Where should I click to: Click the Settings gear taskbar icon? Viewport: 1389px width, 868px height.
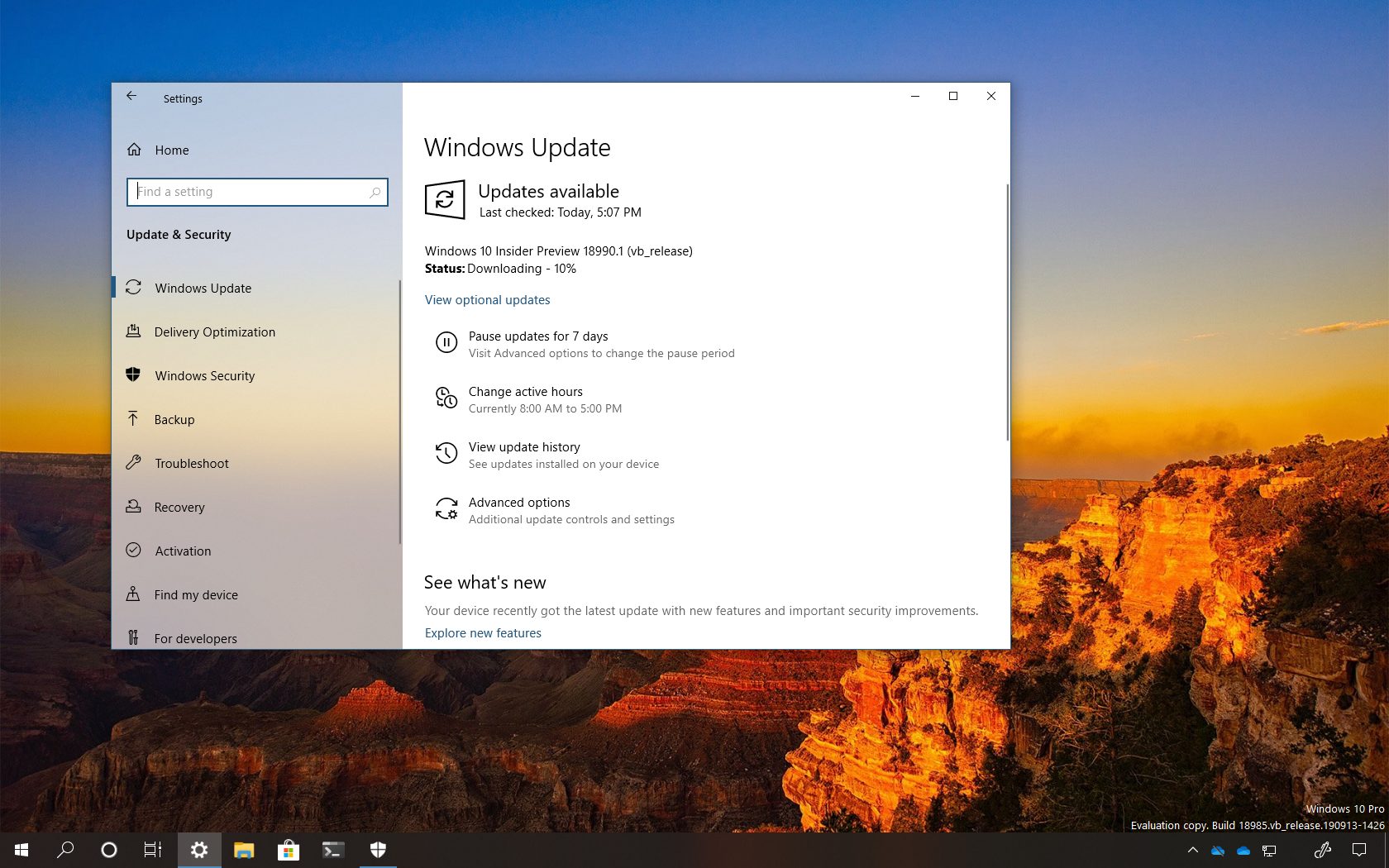(199, 850)
